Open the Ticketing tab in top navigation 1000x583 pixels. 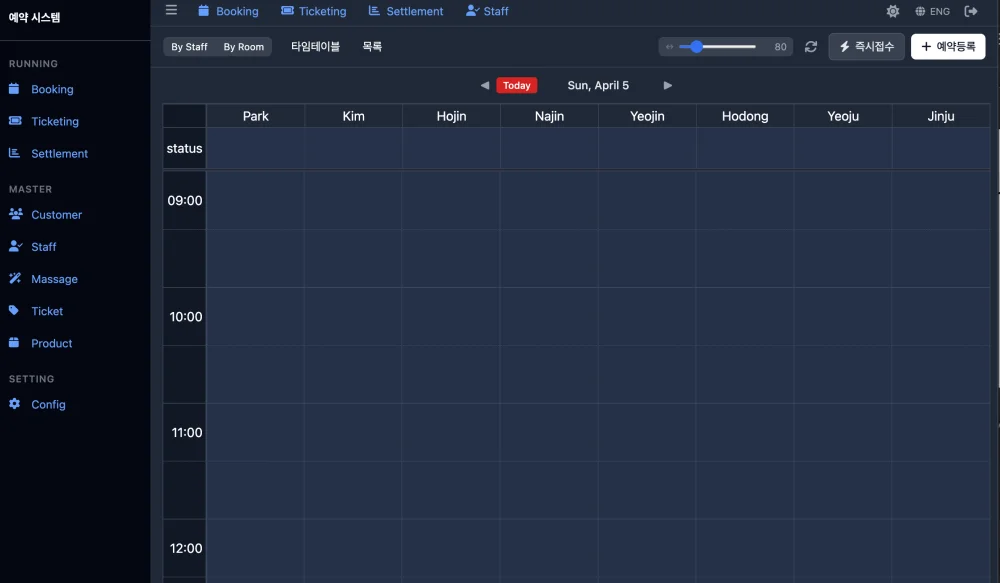(x=314, y=11)
